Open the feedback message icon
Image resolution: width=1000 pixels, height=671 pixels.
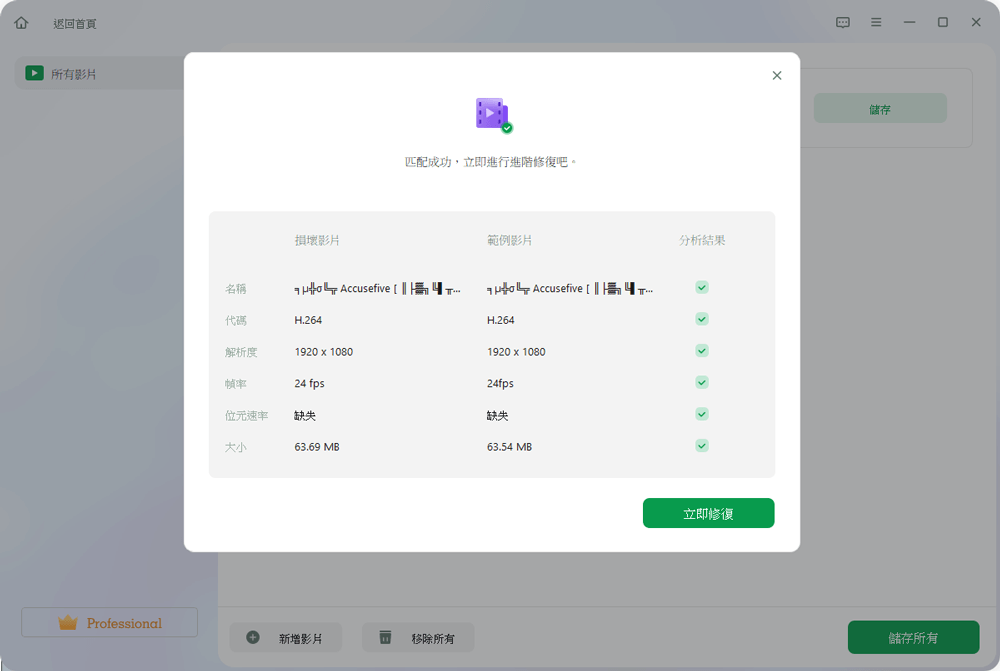coord(843,22)
